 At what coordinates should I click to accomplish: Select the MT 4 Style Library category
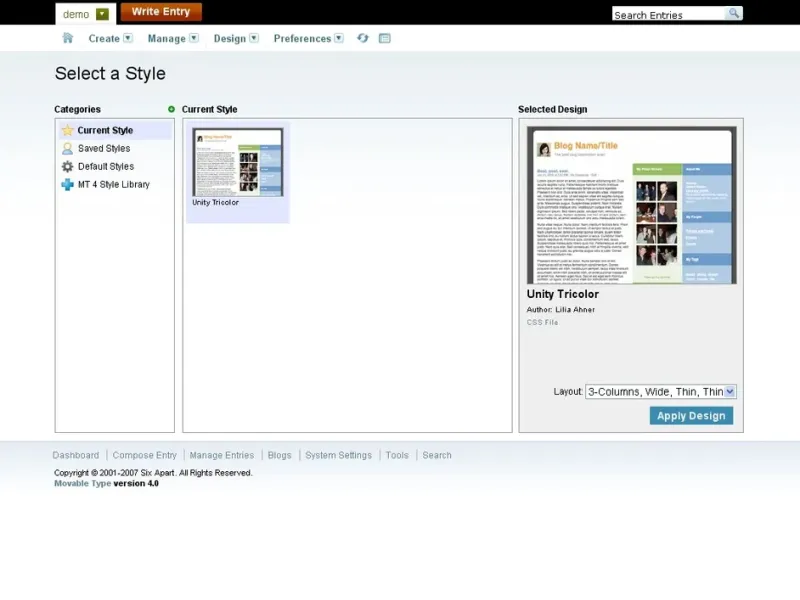115,185
